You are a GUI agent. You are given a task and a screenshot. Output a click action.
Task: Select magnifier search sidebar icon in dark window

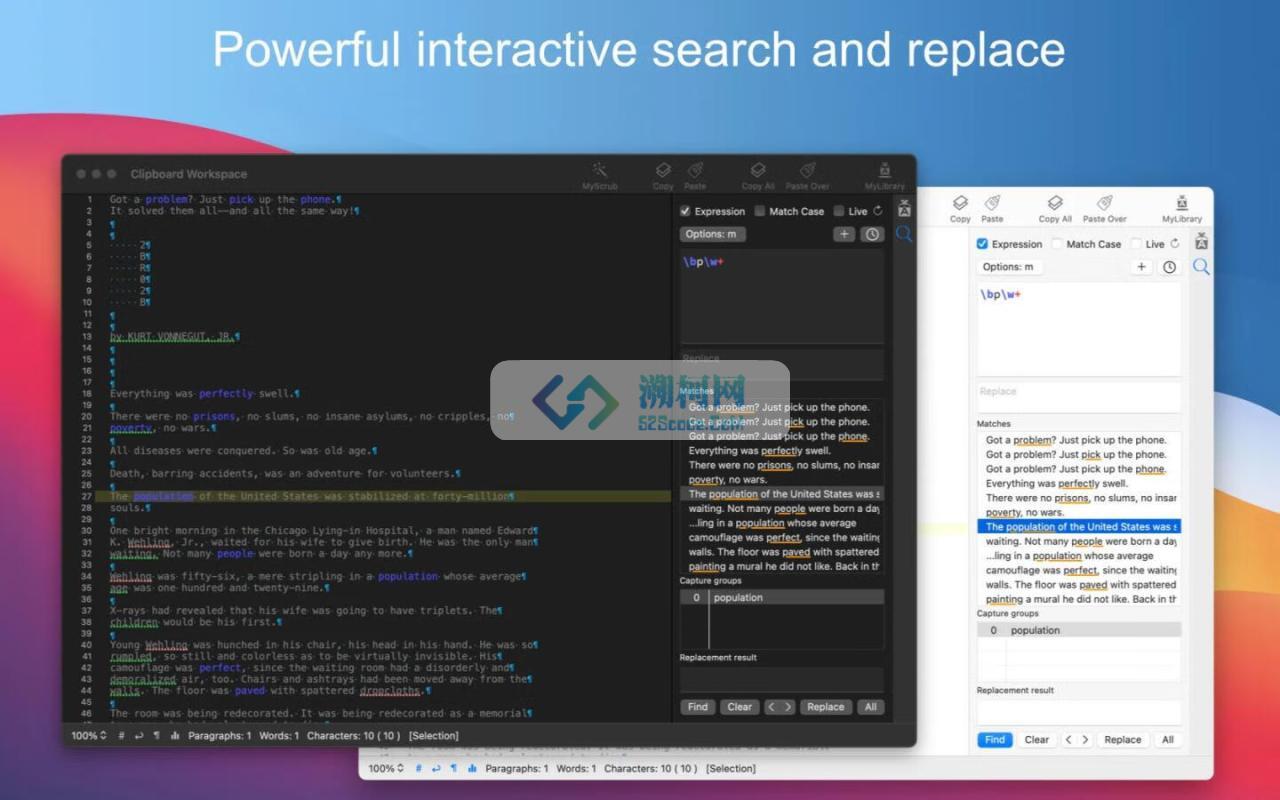point(904,234)
